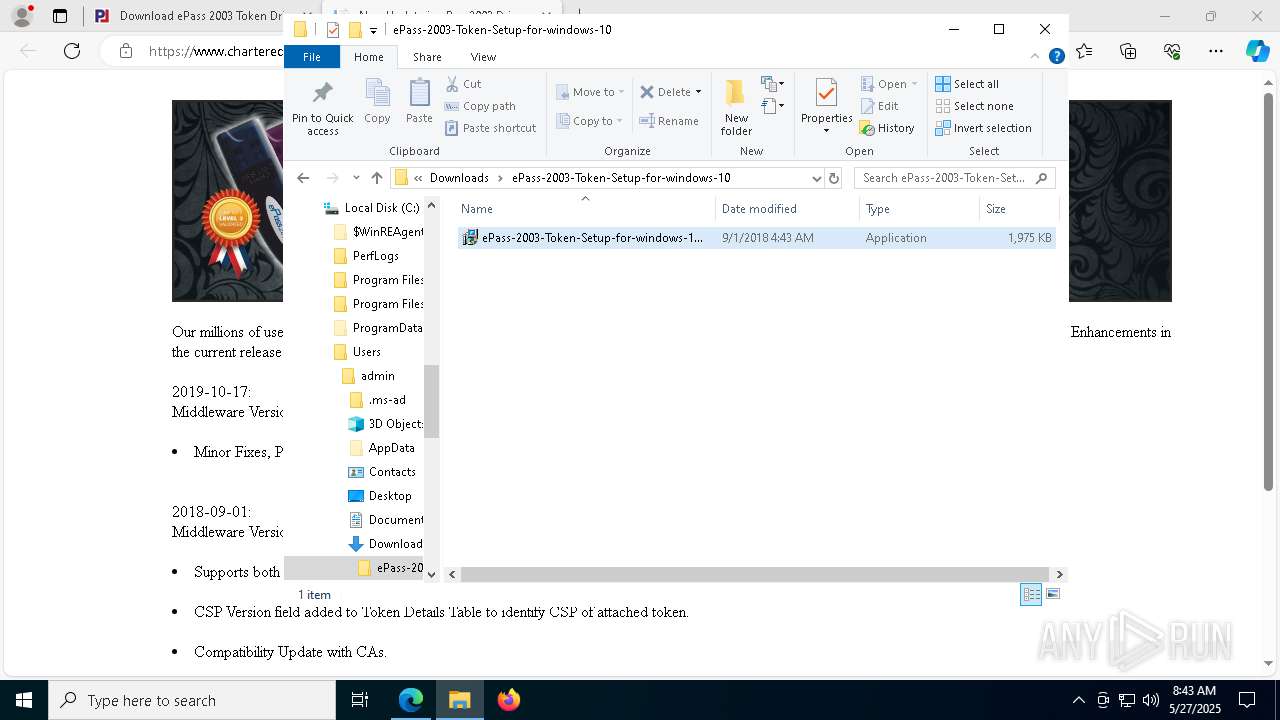Open recent locations dropdown
This screenshot has width=1280, height=720.
(356, 178)
